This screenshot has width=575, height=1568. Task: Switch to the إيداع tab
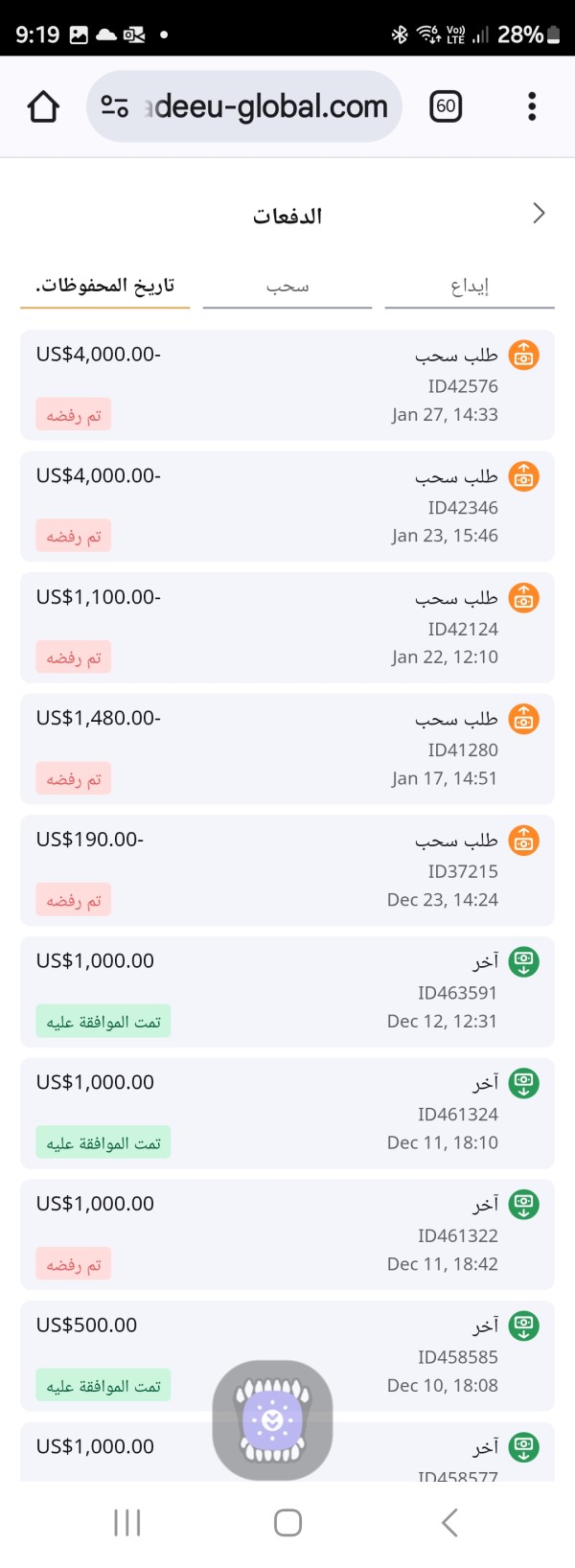coord(470,287)
